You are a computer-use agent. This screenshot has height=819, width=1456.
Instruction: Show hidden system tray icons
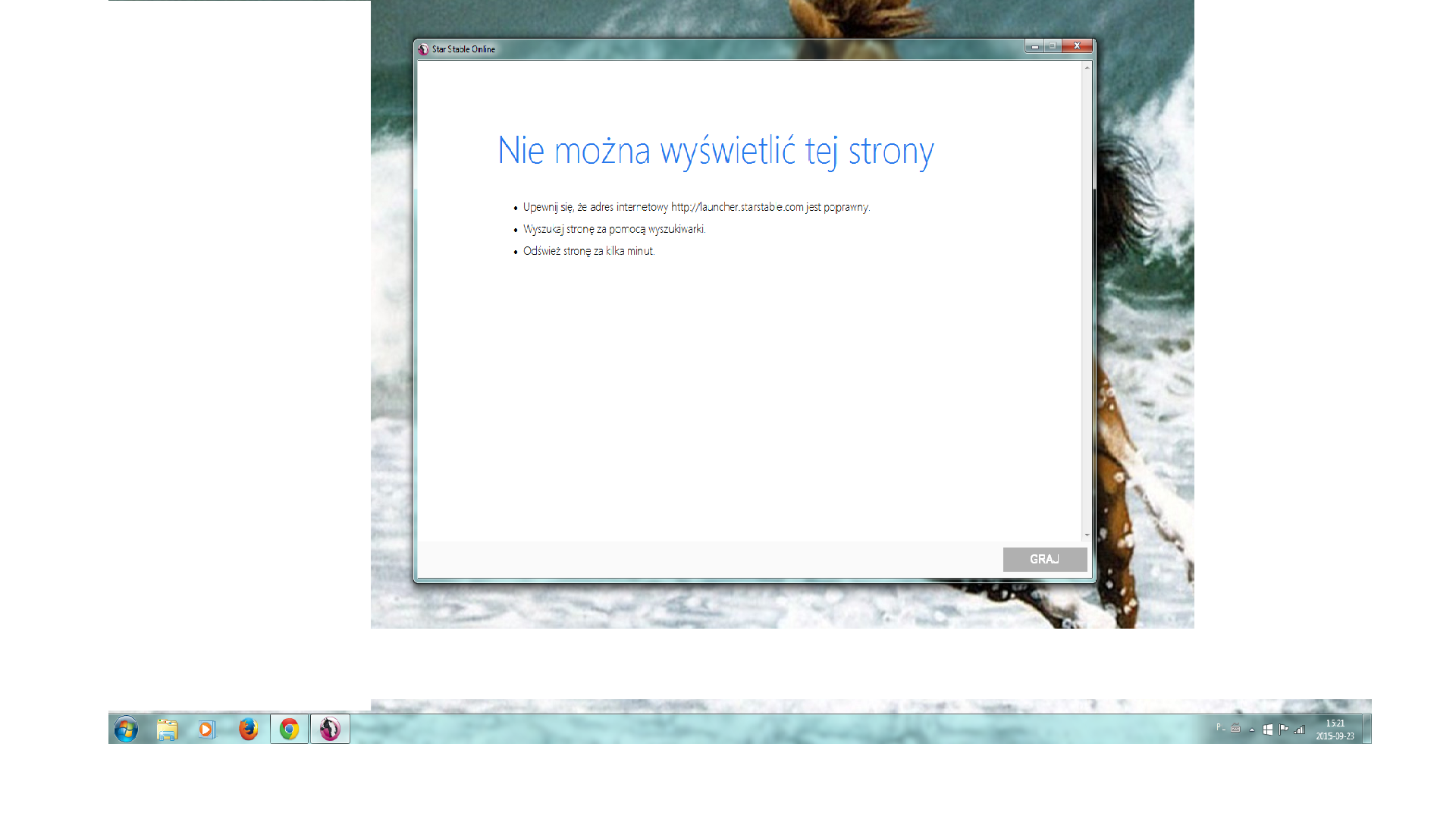(x=1252, y=730)
